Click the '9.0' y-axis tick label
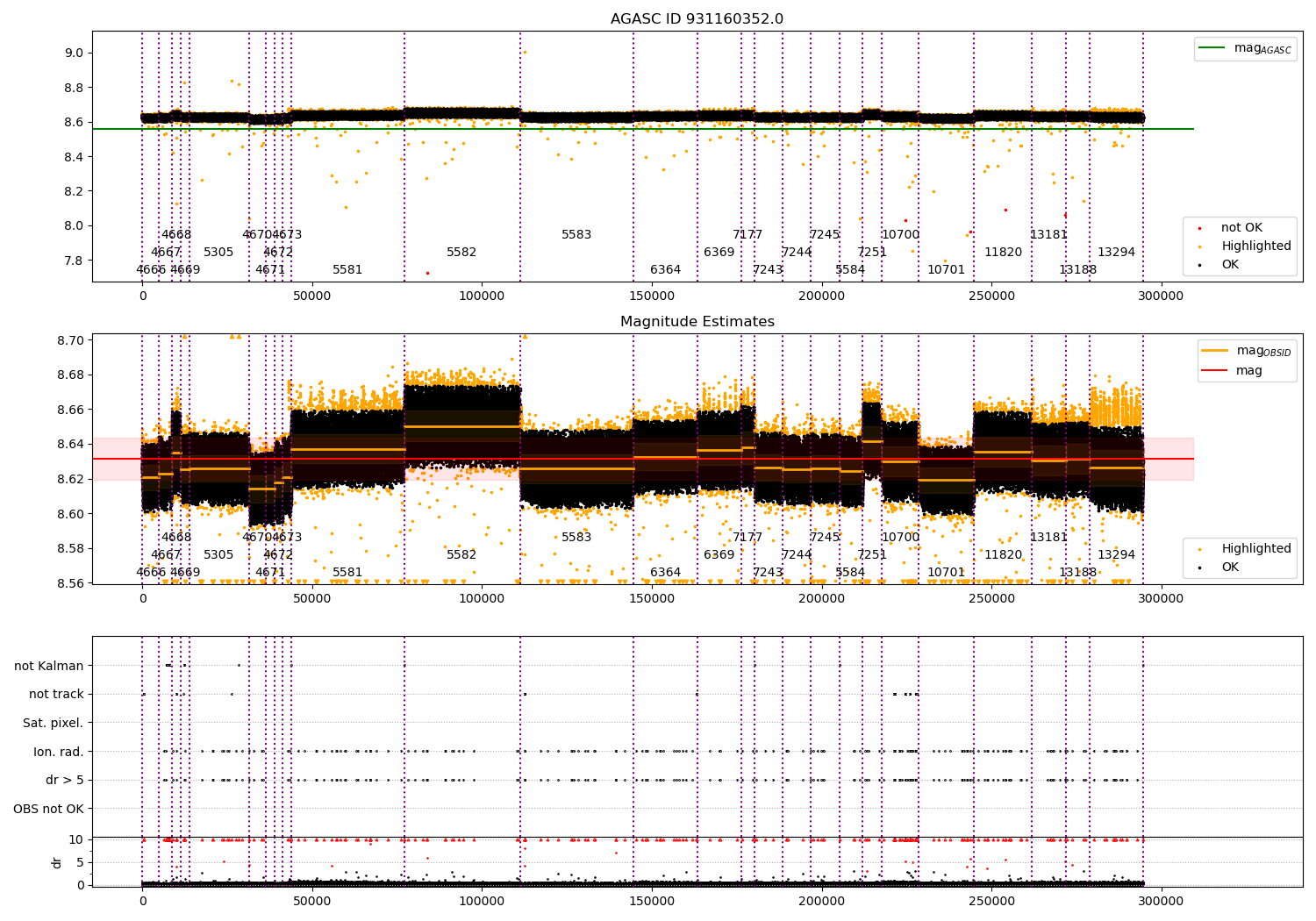 (x=75, y=53)
